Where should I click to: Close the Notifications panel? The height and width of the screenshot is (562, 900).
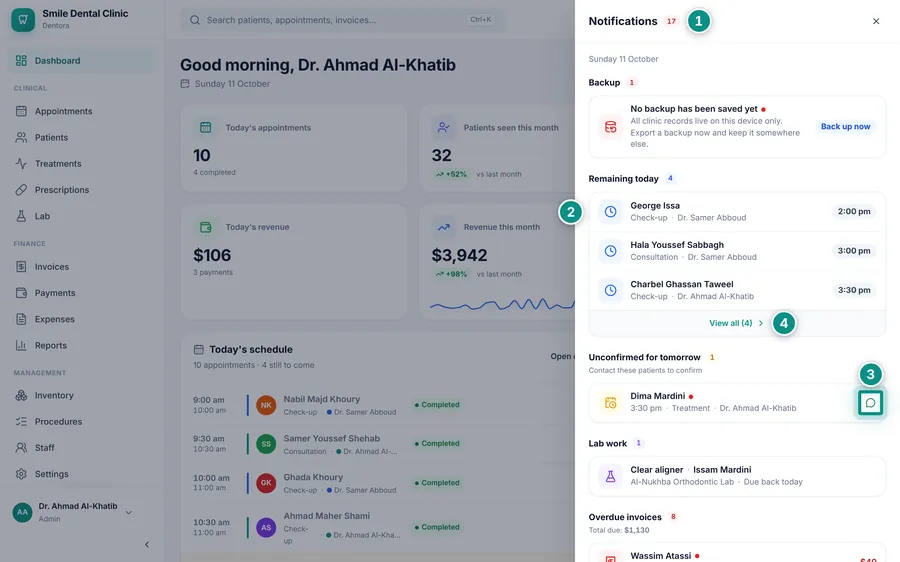click(x=876, y=21)
